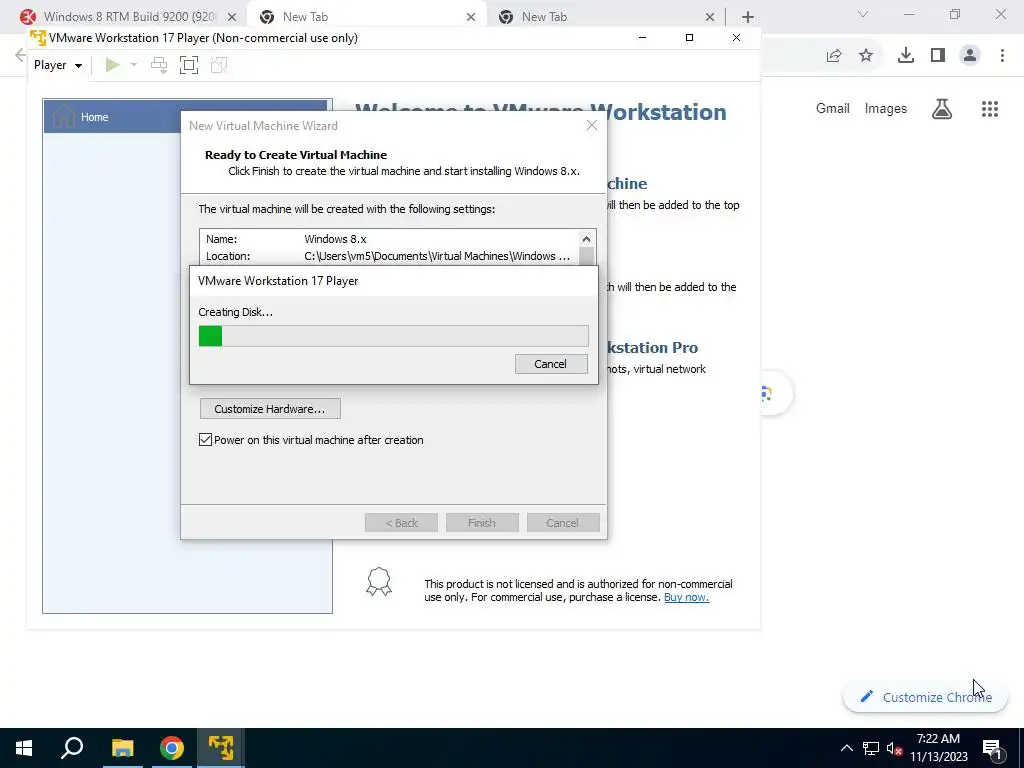Click the wizard's bottom Cancel button
The height and width of the screenshot is (768, 1024).
(x=562, y=522)
